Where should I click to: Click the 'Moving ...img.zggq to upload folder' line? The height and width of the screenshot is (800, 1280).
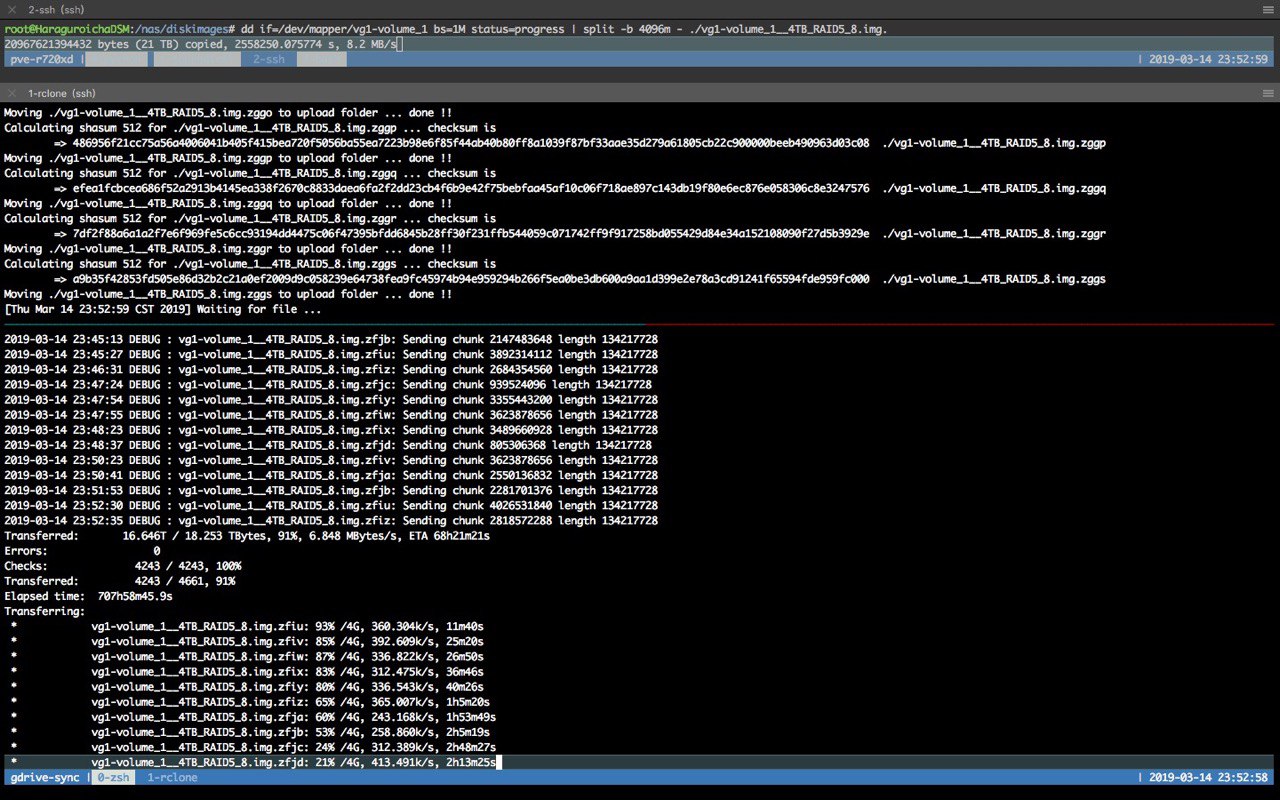[228, 203]
